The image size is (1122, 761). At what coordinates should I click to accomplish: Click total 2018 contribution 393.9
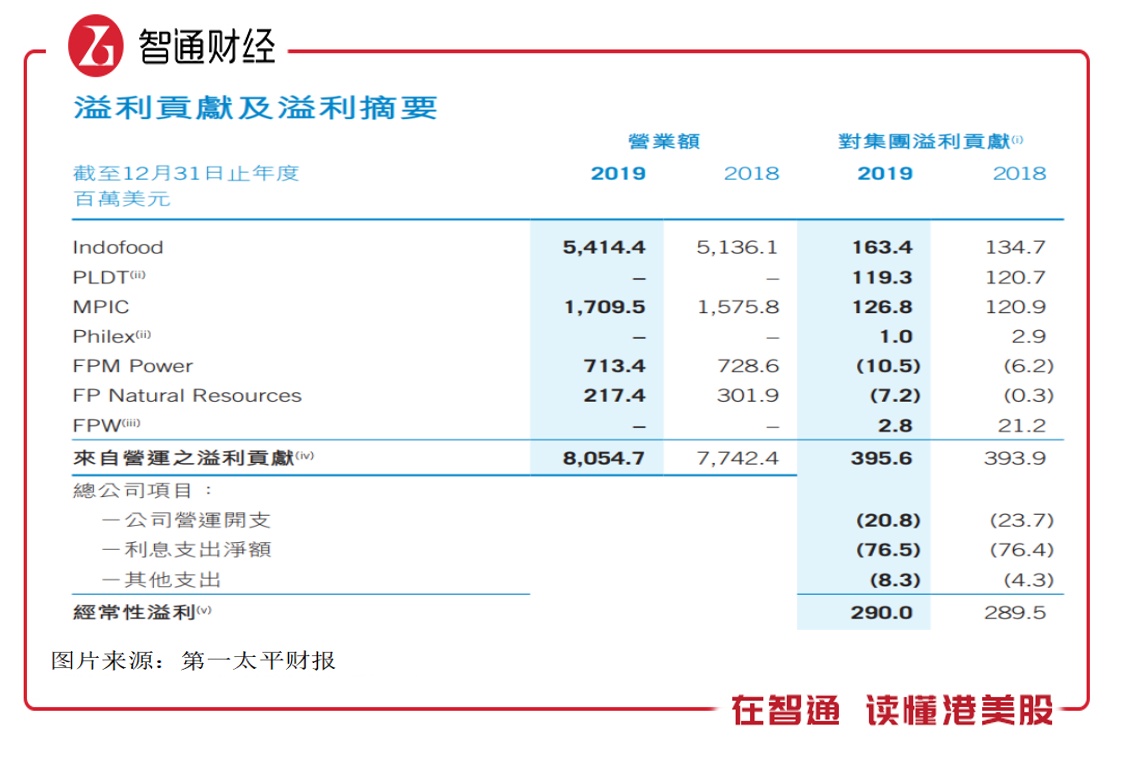(x=1015, y=458)
